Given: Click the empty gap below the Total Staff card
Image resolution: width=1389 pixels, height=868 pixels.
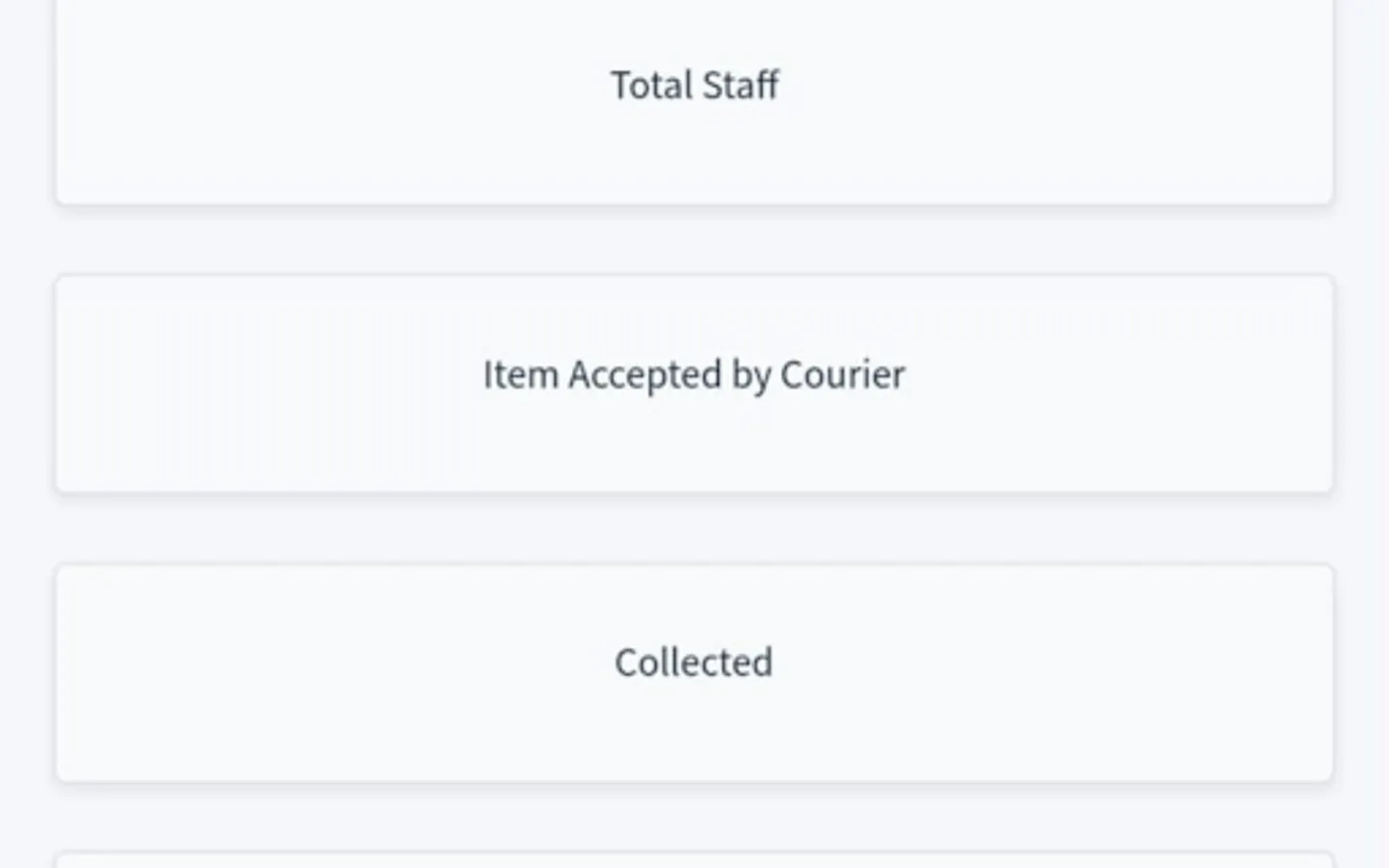Looking at the screenshot, I should tap(694, 240).
